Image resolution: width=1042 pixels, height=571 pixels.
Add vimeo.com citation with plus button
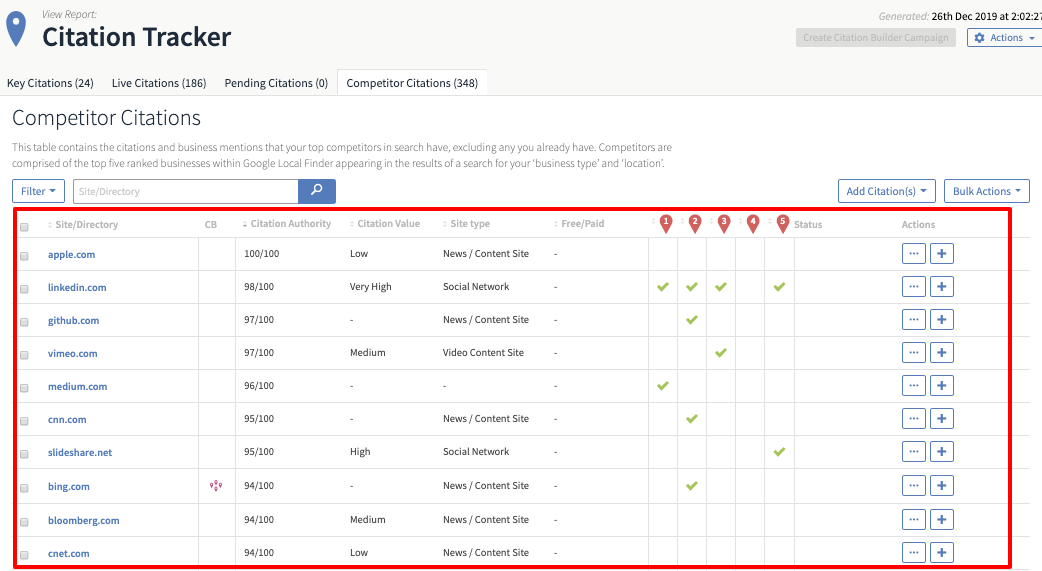click(942, 352)
